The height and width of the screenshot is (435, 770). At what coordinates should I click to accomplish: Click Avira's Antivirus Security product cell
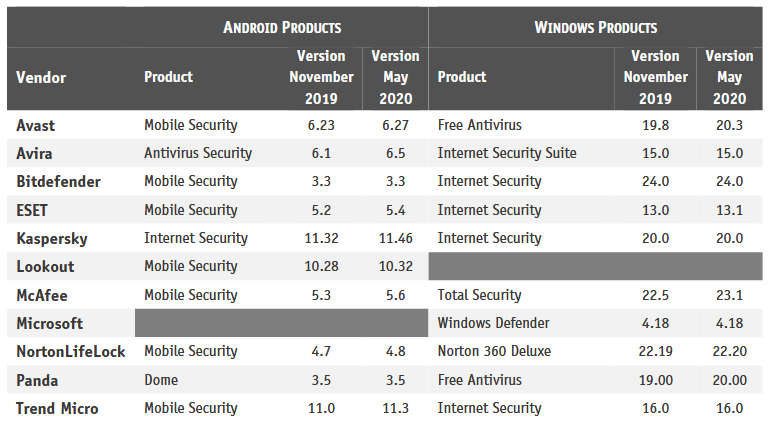(198, 154)
